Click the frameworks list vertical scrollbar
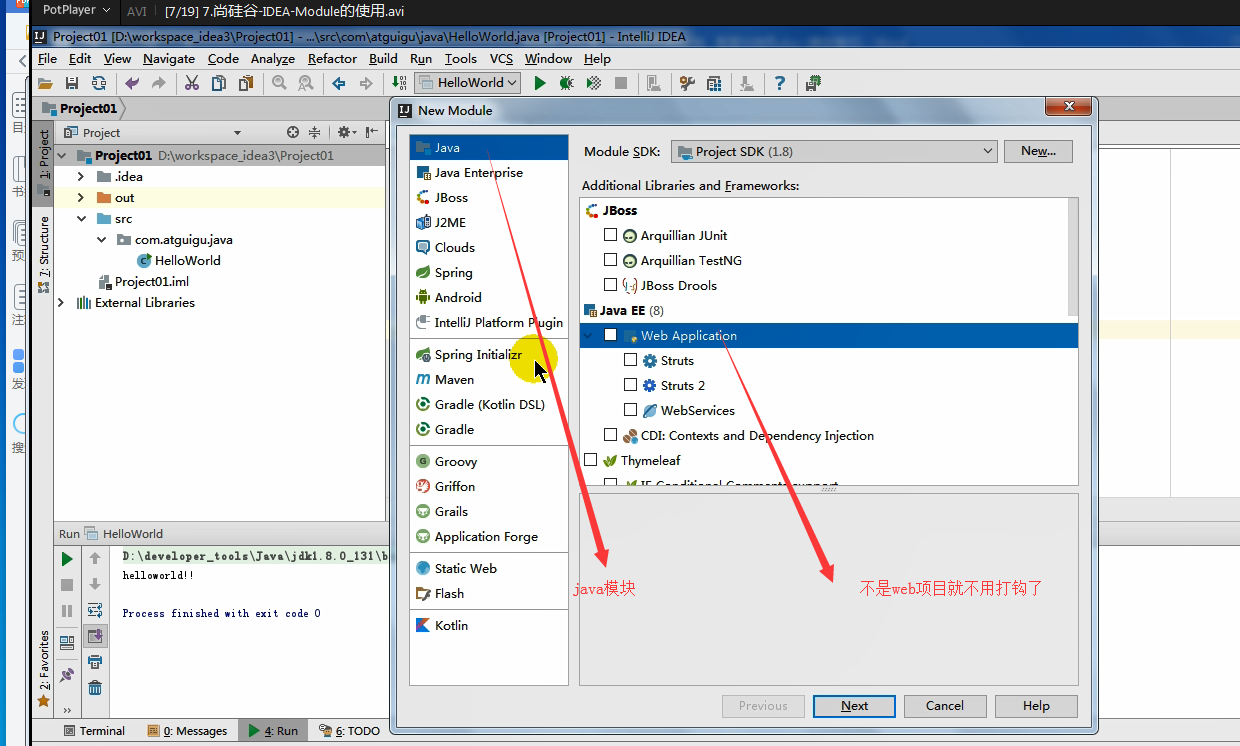The image size is (1240, 746). click(x=1073, y=257)
